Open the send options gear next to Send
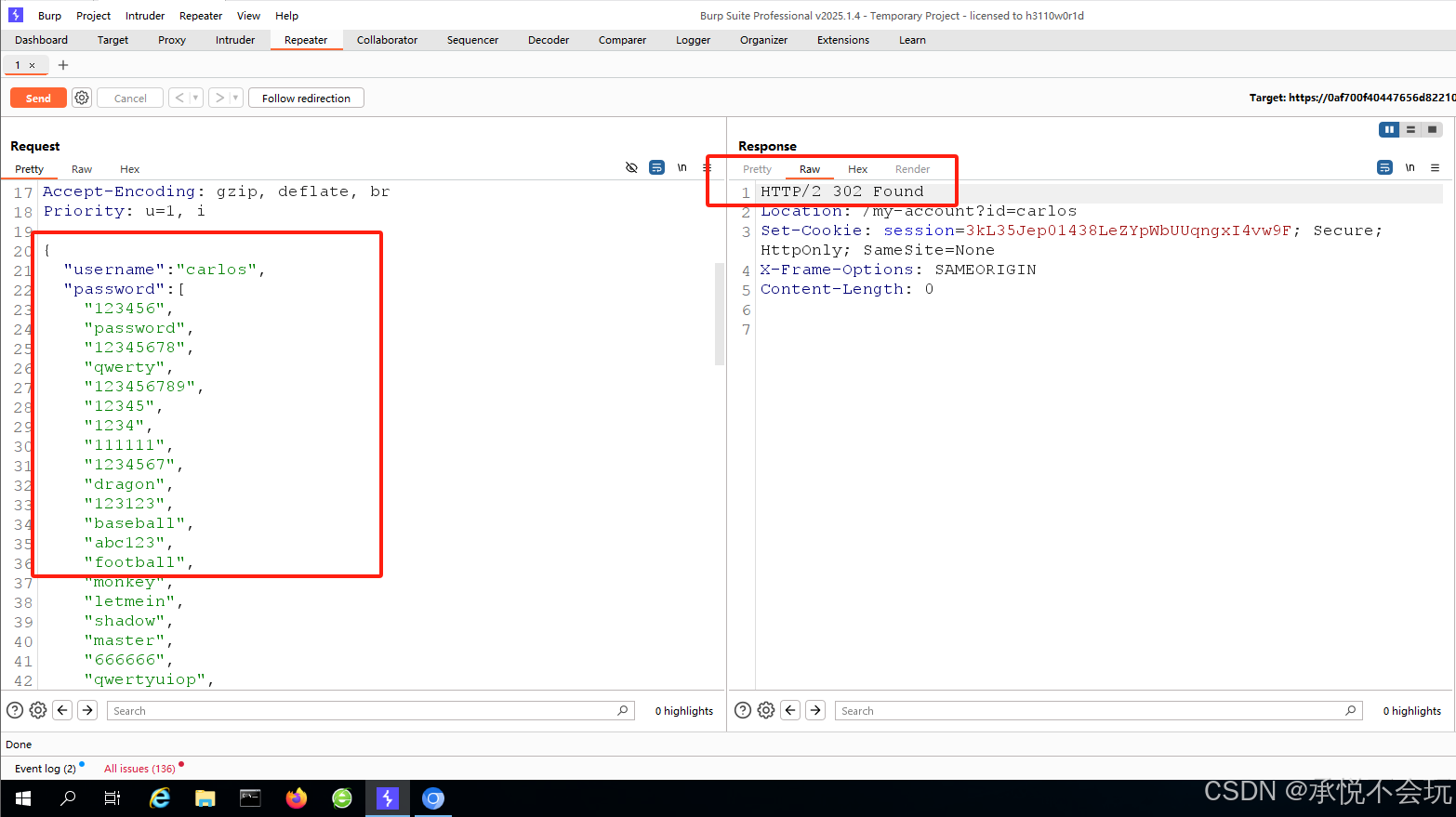The image size is (1456, 817). click(82, 98)
